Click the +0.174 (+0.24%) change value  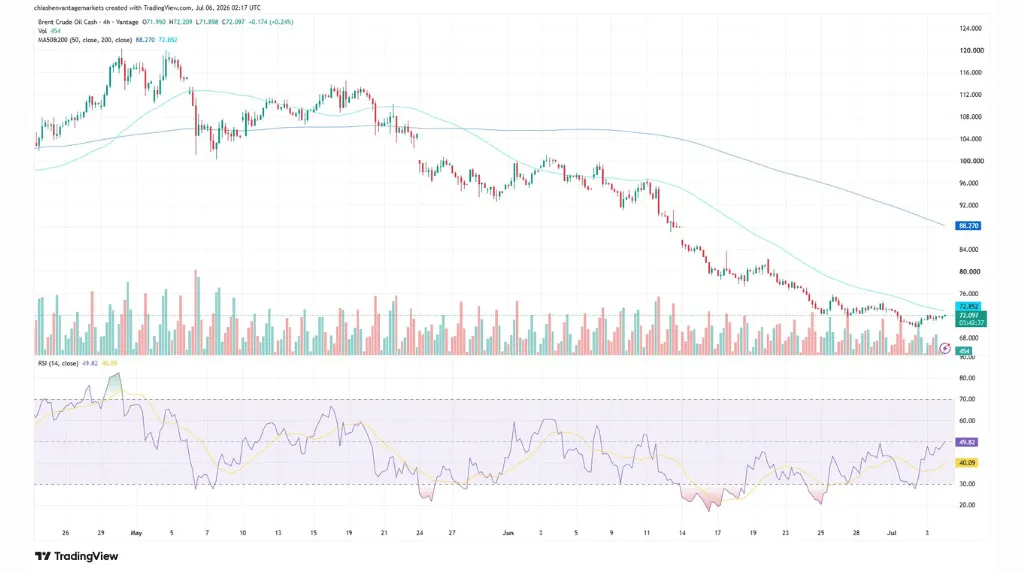coord(272,22)
